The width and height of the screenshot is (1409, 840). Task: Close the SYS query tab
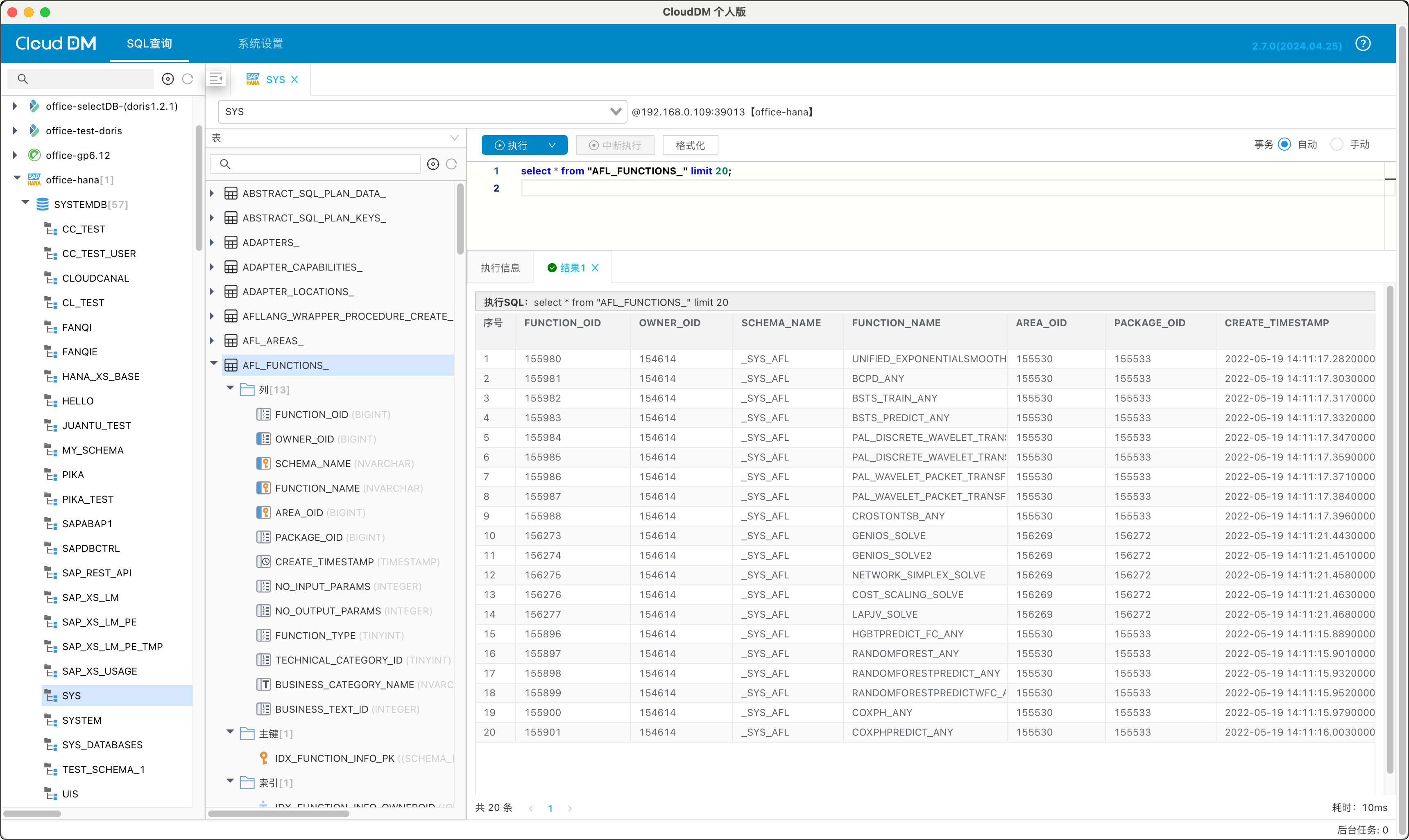(294, 79)
